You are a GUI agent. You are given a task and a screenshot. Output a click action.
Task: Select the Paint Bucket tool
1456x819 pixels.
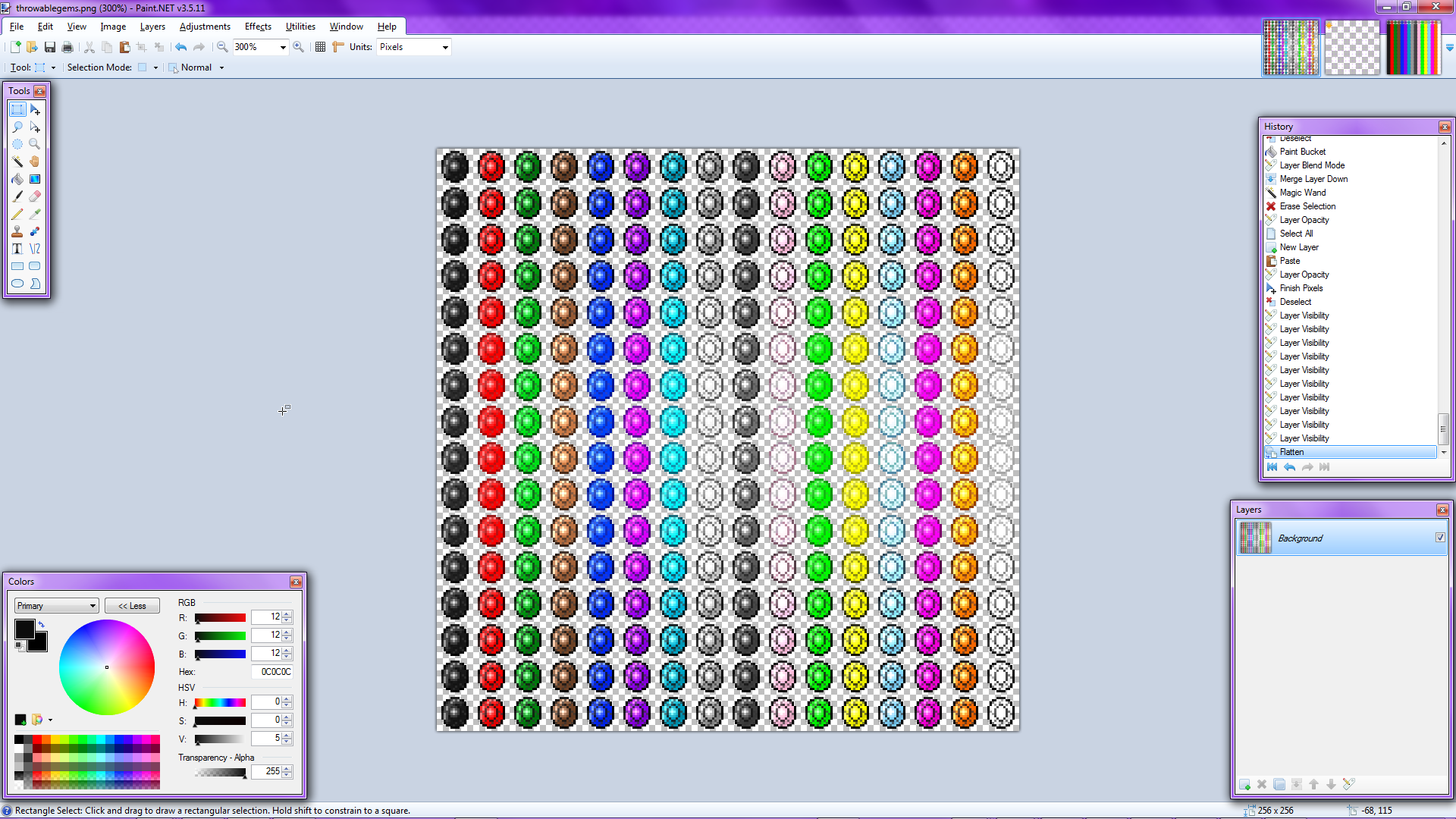pos(17,179)
